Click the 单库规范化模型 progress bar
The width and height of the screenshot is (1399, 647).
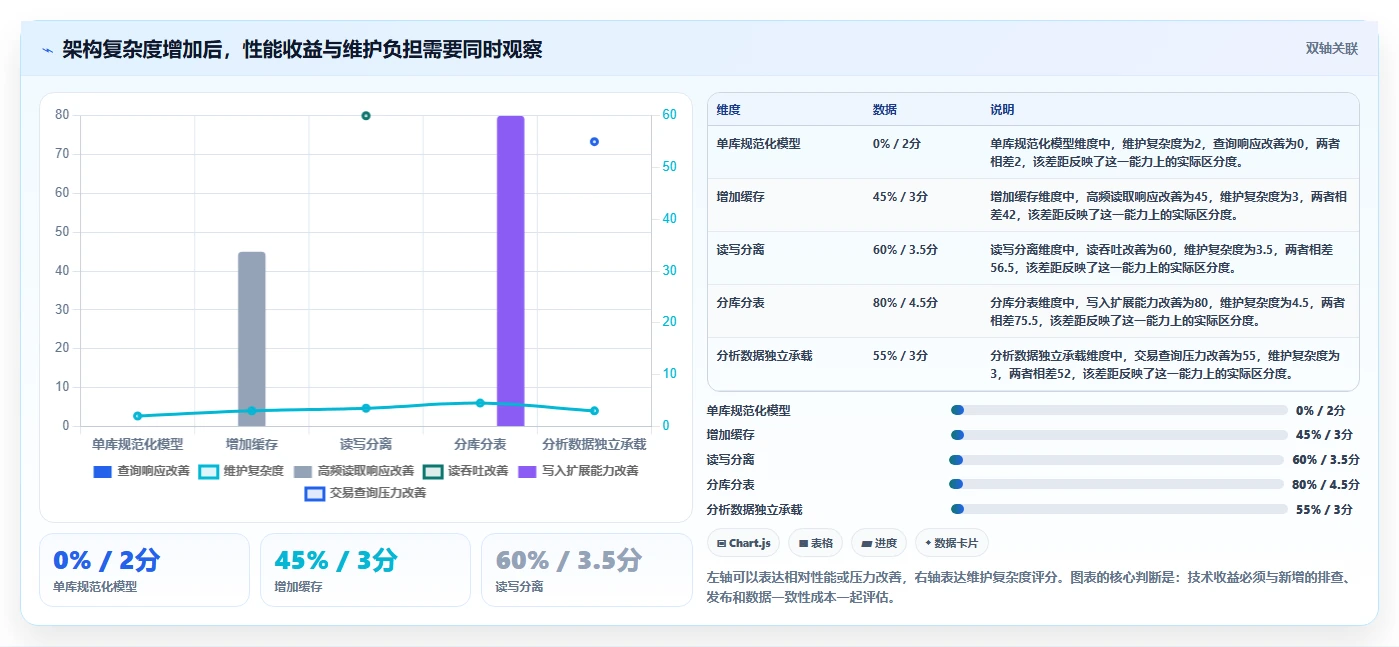pos(1119,410)
